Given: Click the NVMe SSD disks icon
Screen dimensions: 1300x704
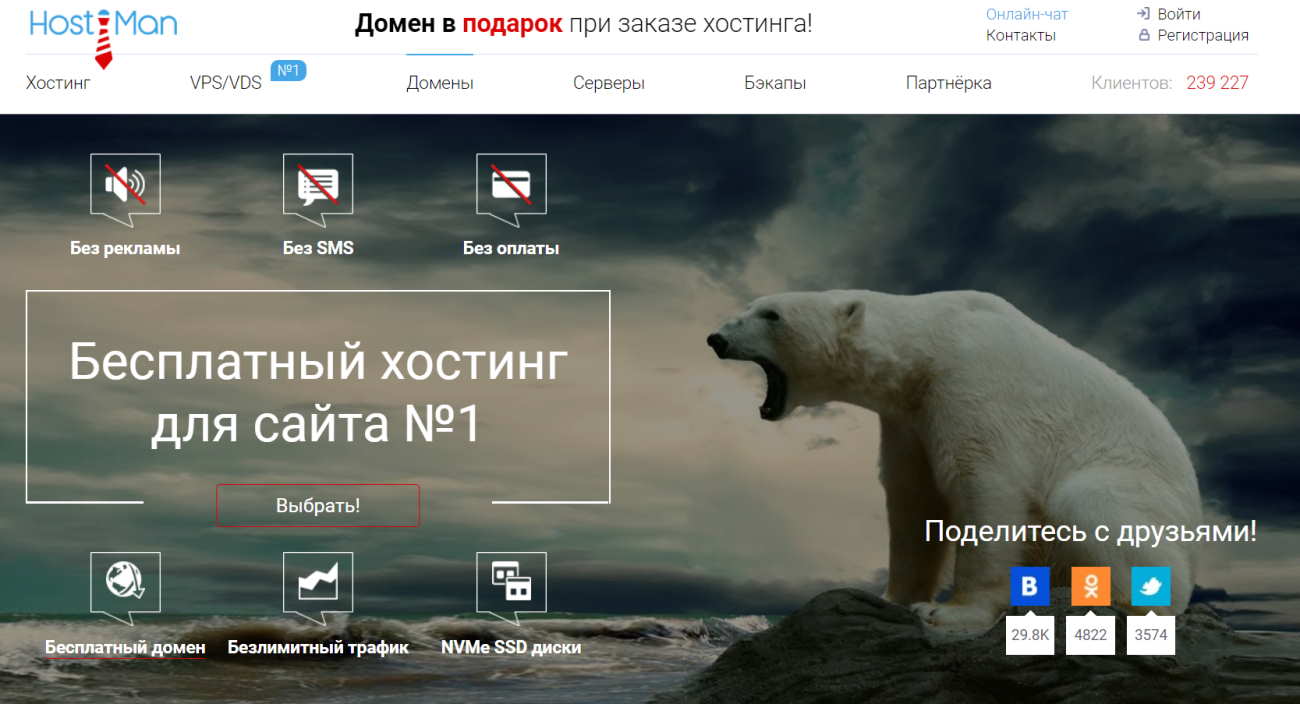Looking at the screenshot, I should (511, 582).
